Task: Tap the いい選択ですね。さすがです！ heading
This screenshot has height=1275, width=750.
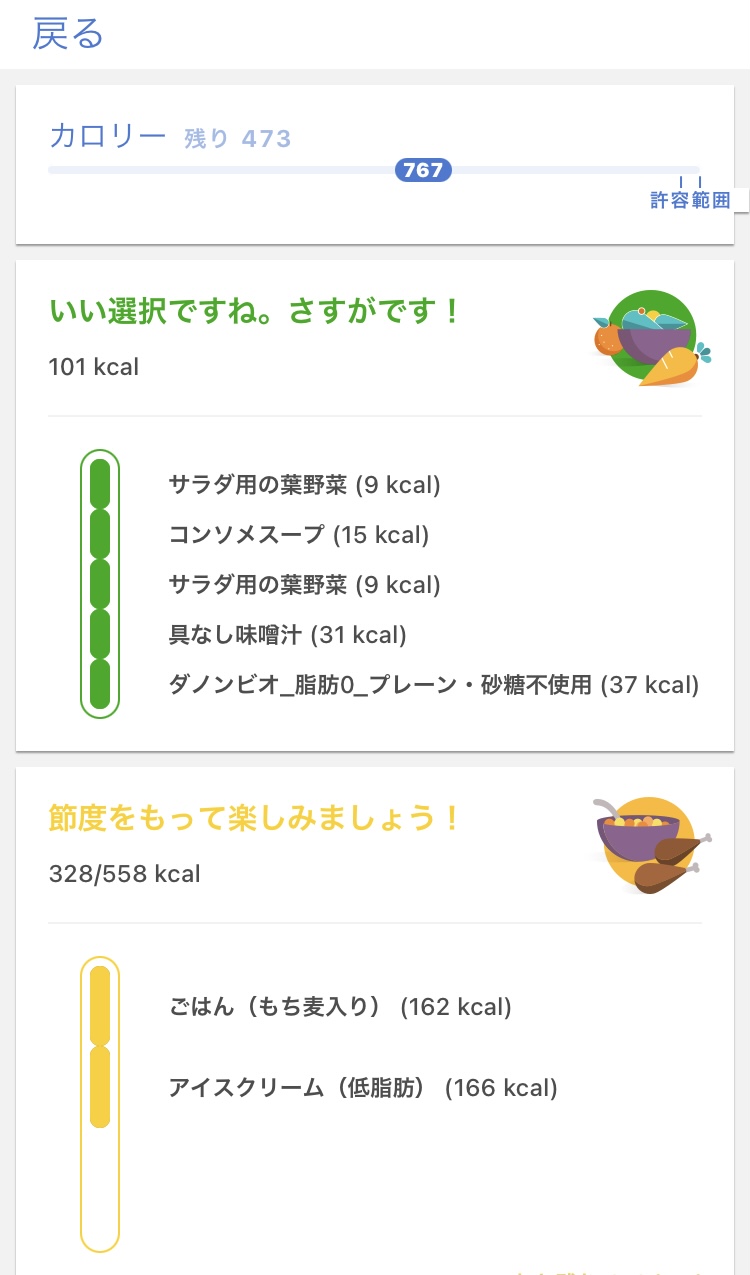Action: [256, 311]
